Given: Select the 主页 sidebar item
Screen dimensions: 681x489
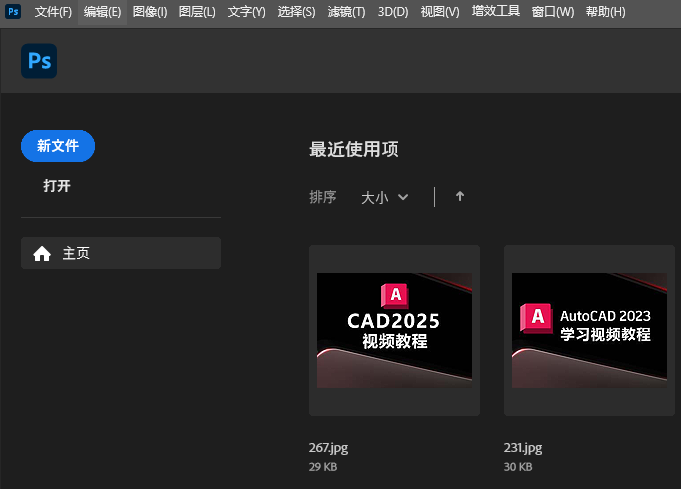Looking at the screenshot, I should click(121, 253).
